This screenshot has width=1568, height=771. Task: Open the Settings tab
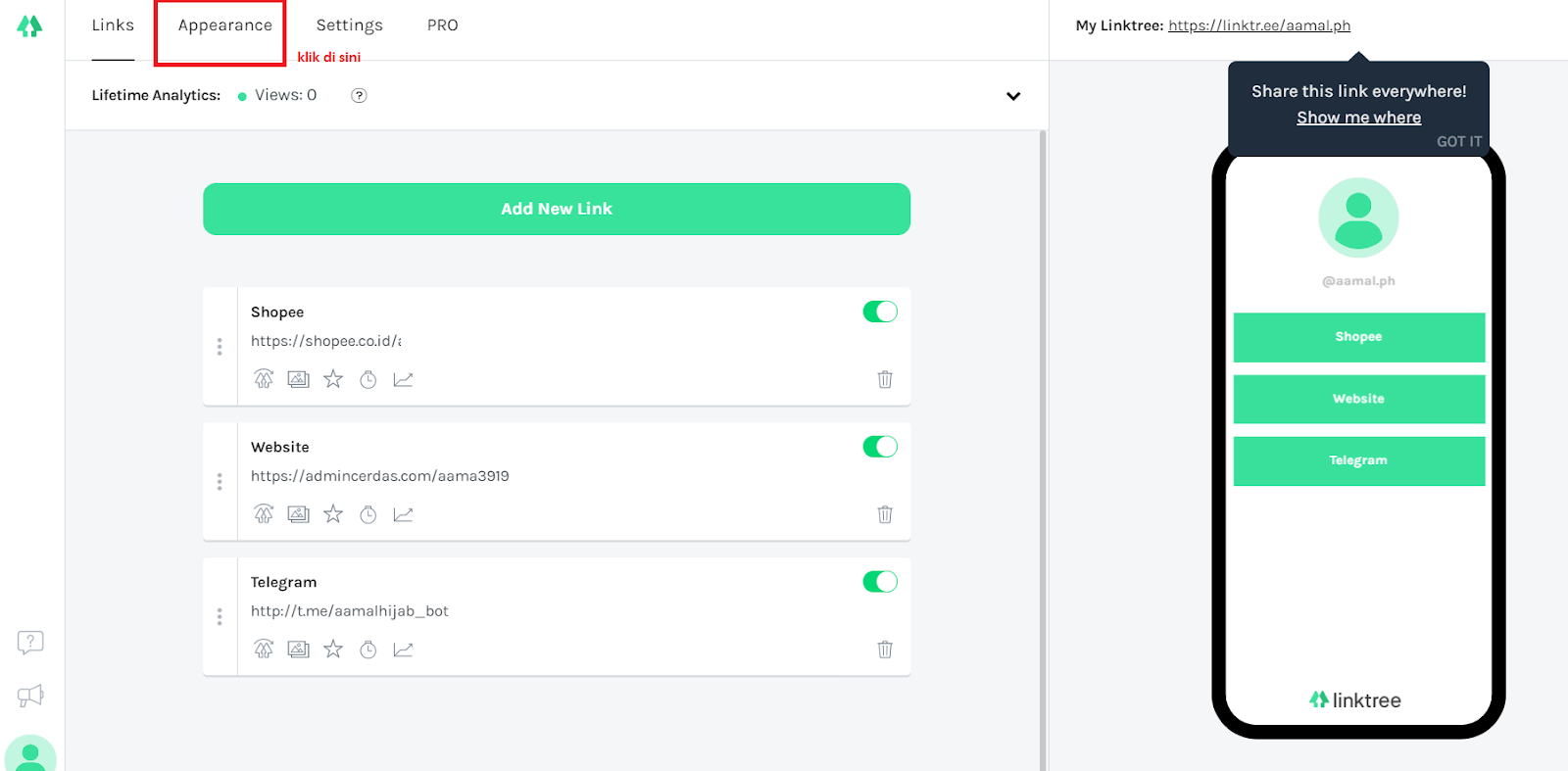point(350,25)
